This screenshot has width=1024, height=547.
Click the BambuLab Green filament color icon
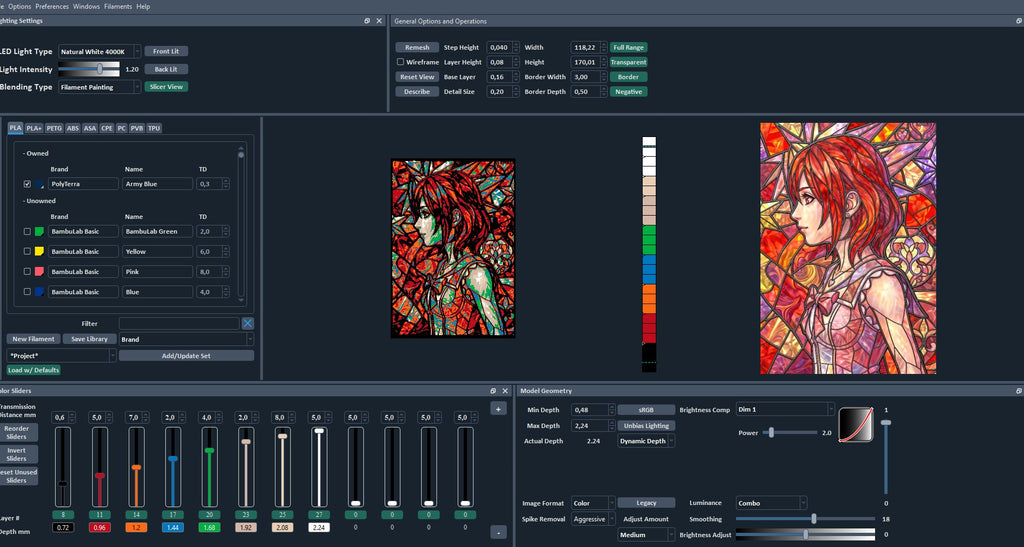39,231
